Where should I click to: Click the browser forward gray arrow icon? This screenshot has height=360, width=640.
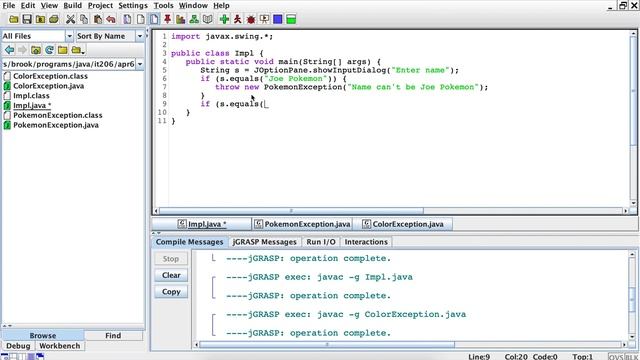(x=22, y=50)
